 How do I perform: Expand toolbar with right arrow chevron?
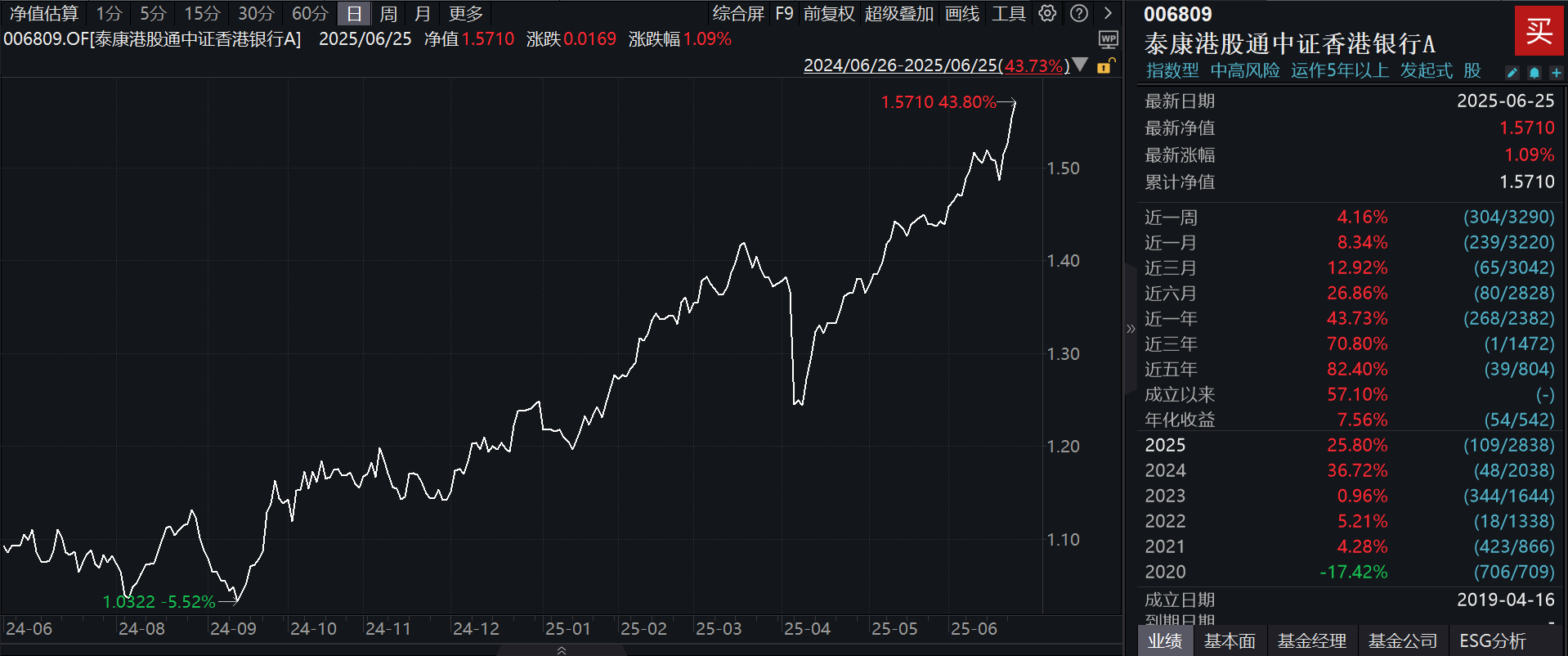(x=1108, y=13)
